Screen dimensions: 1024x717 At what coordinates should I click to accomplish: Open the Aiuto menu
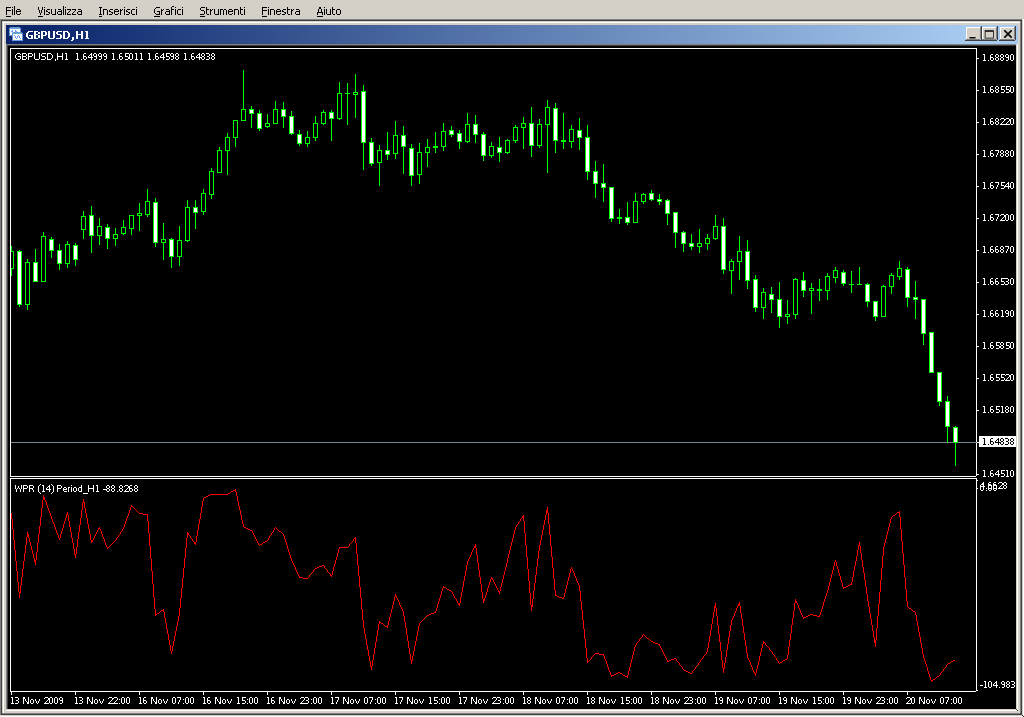328,11
